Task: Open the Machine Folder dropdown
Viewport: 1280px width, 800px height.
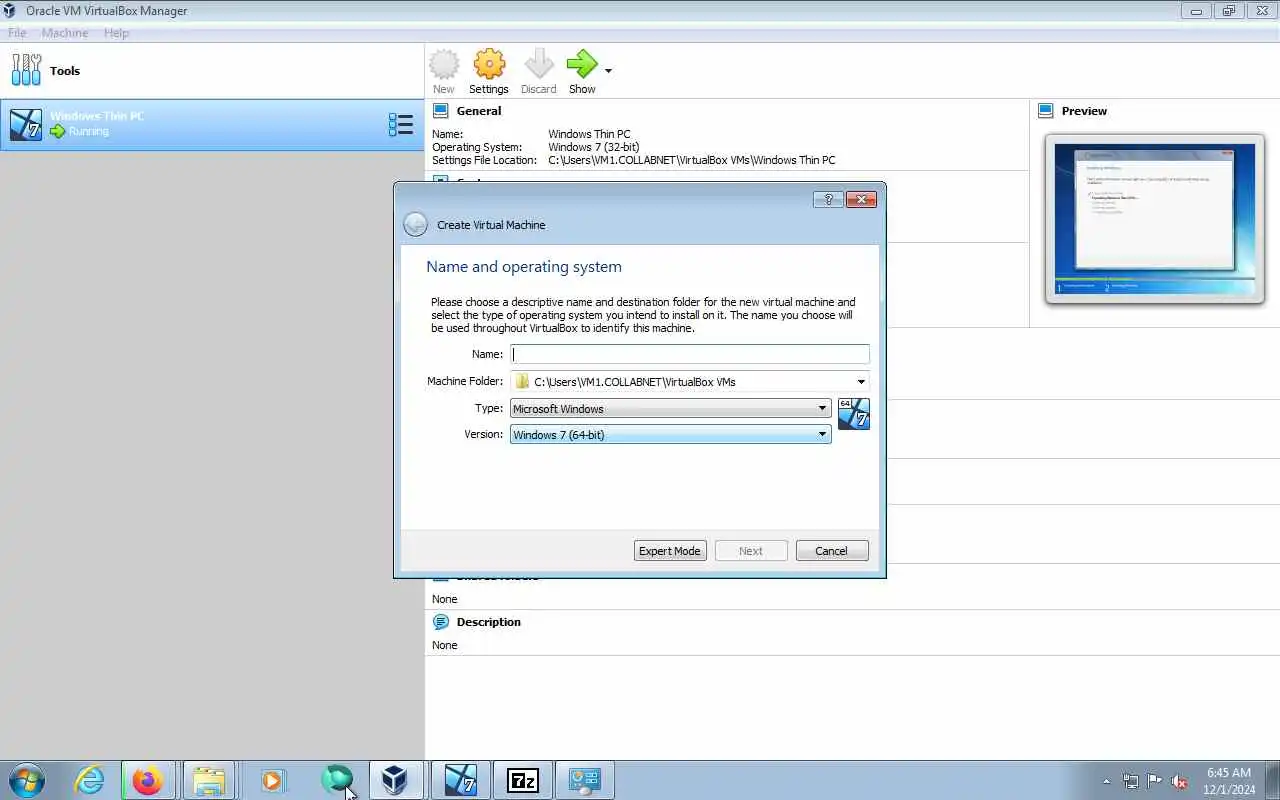Action: click(x=861, y=381)
